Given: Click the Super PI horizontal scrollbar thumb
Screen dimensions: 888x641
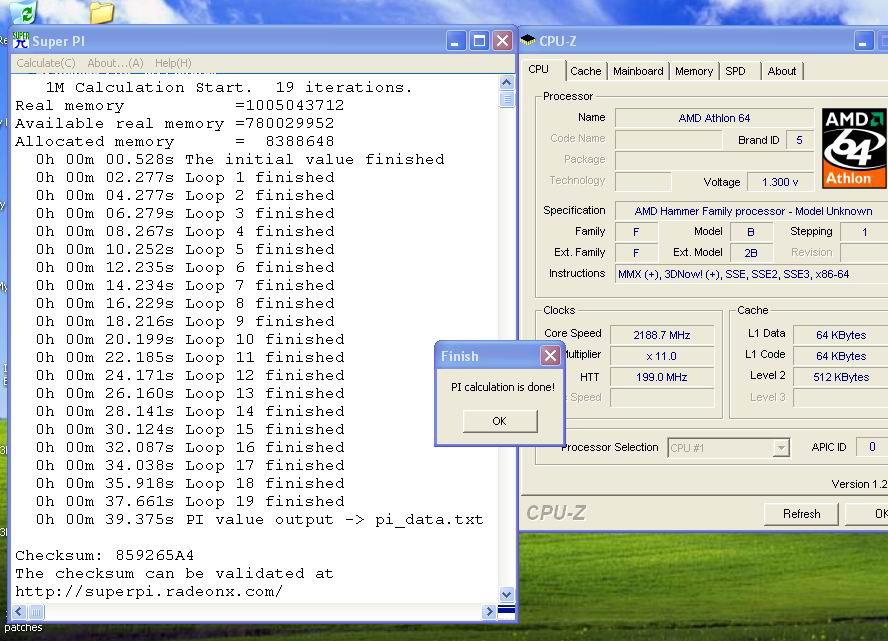Looking at the screenshot, I should (x=36, y=612).
